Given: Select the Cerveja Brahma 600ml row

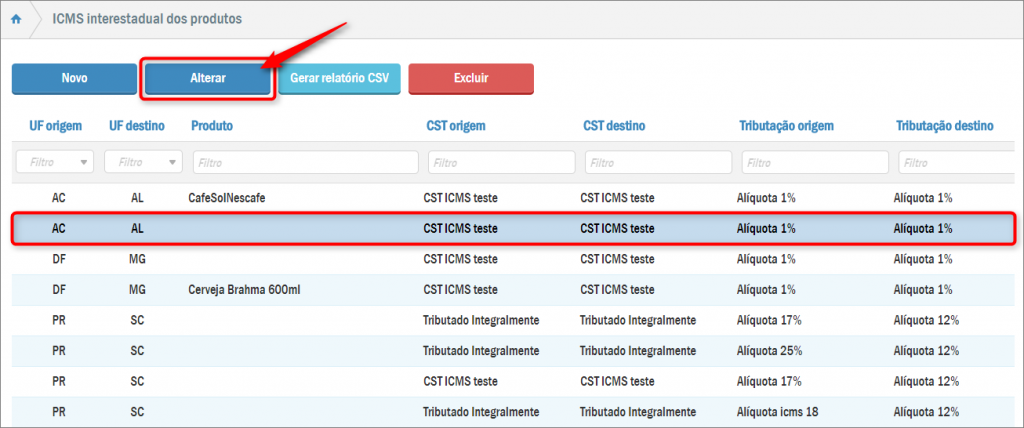Looking at the screenshot, I should pos(244,290).
